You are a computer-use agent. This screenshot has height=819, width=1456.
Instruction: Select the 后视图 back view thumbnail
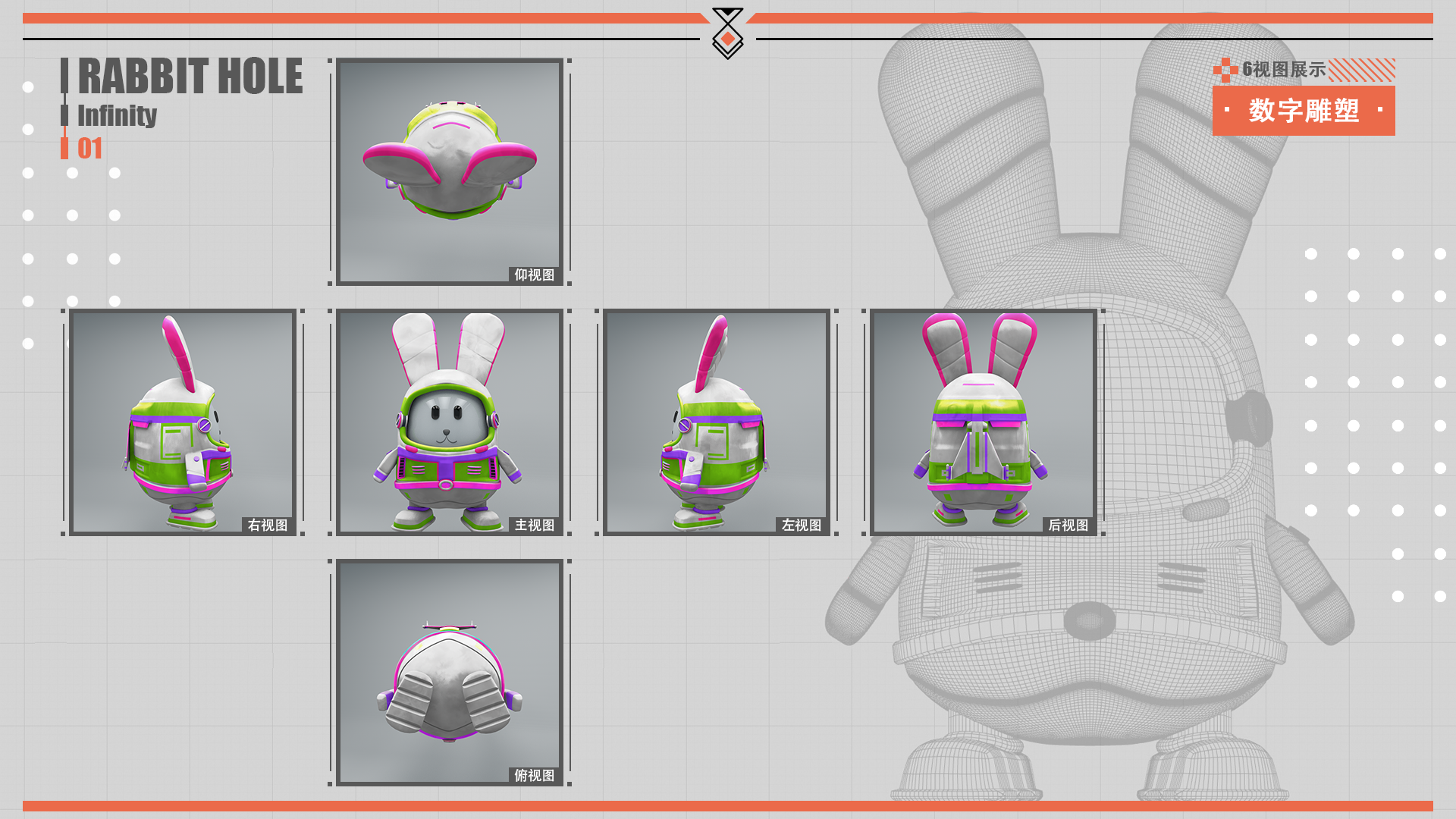(x=984, y=422)
